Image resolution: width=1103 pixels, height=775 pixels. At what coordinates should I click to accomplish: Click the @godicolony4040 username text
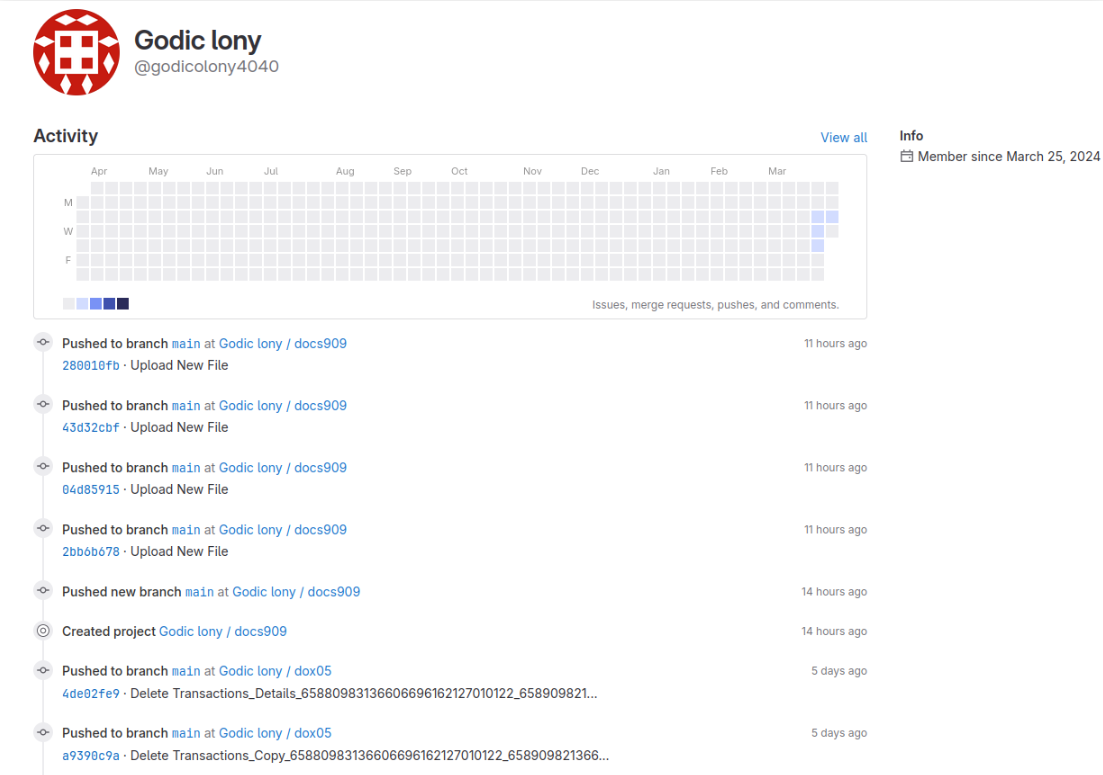click(206, 66)
